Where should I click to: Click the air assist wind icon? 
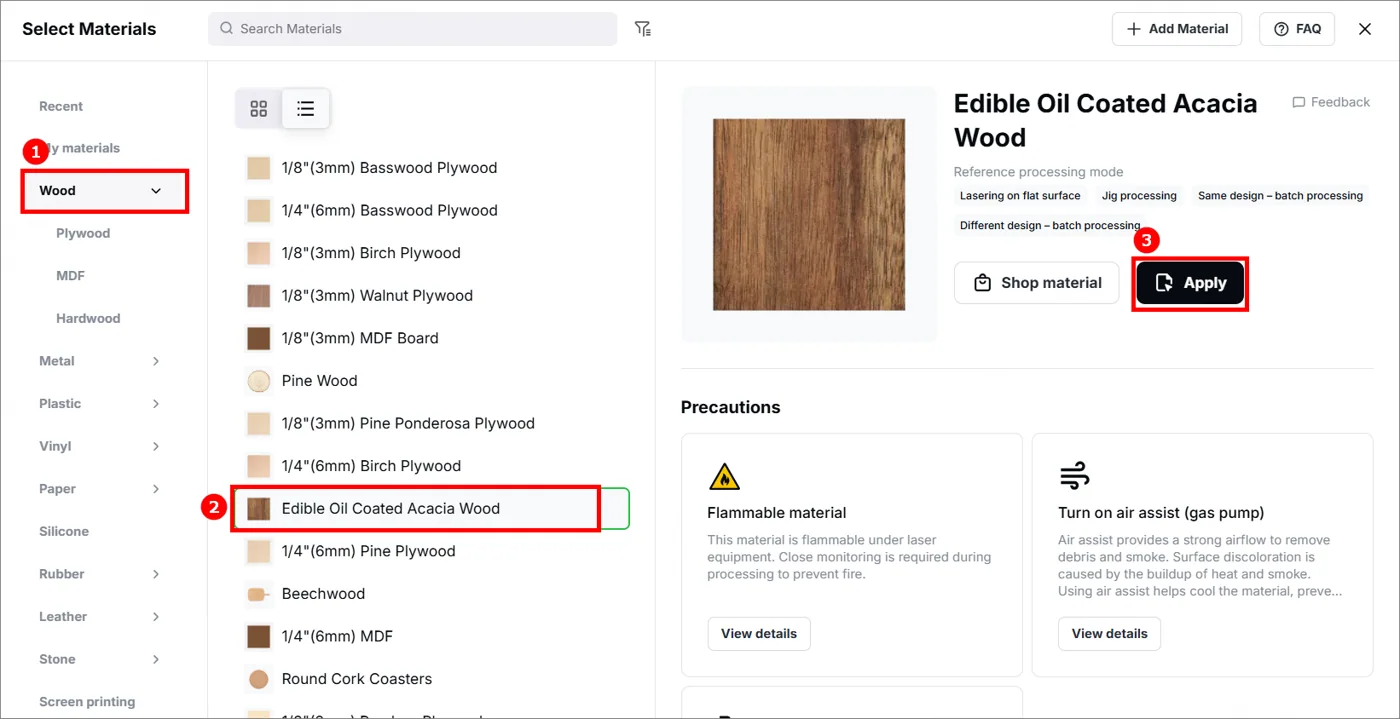(x=1074, y=476)
